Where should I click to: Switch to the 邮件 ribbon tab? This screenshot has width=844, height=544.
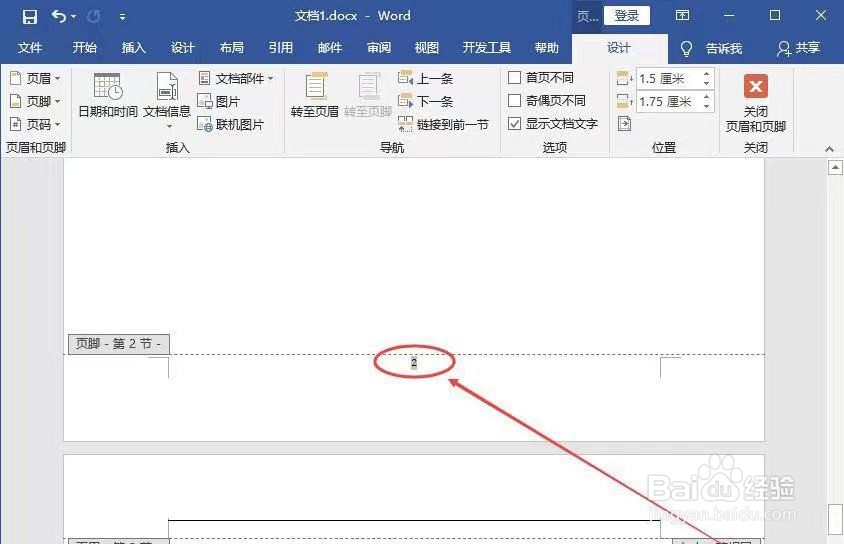pyautogui.click(x=329, y=48)
